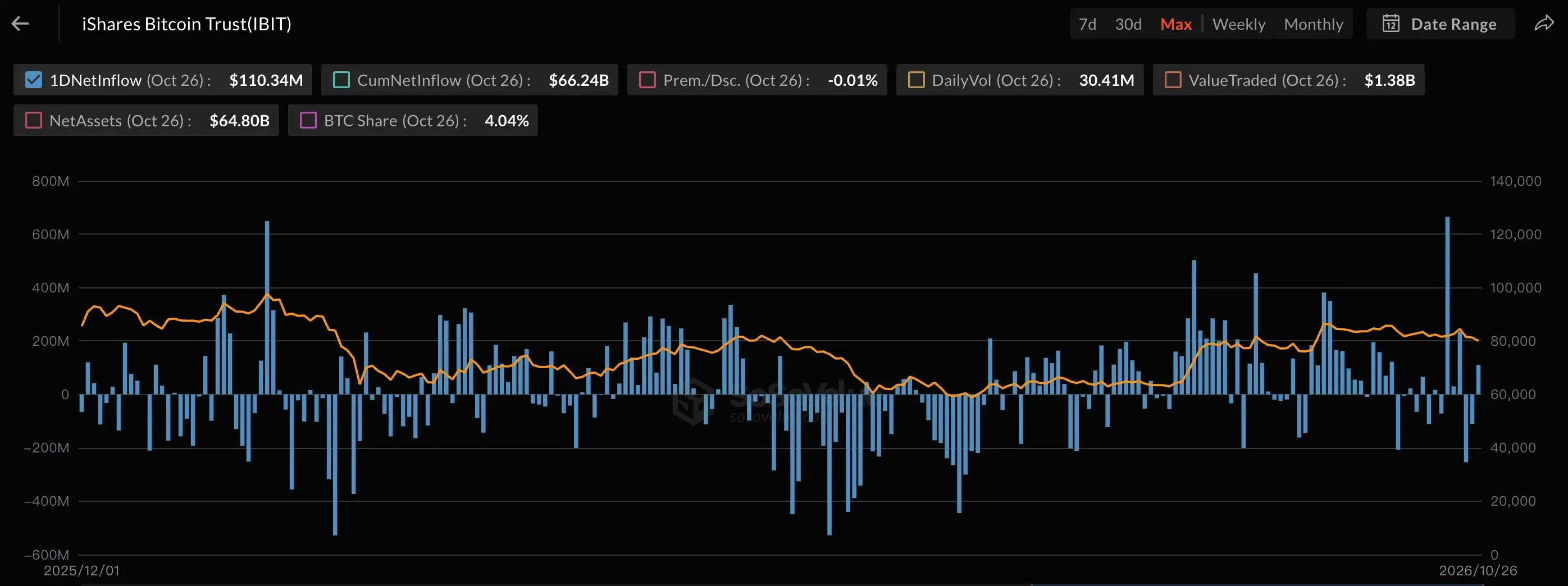Tick the Prem./Dsc. checkbox

tap(647, 80)
